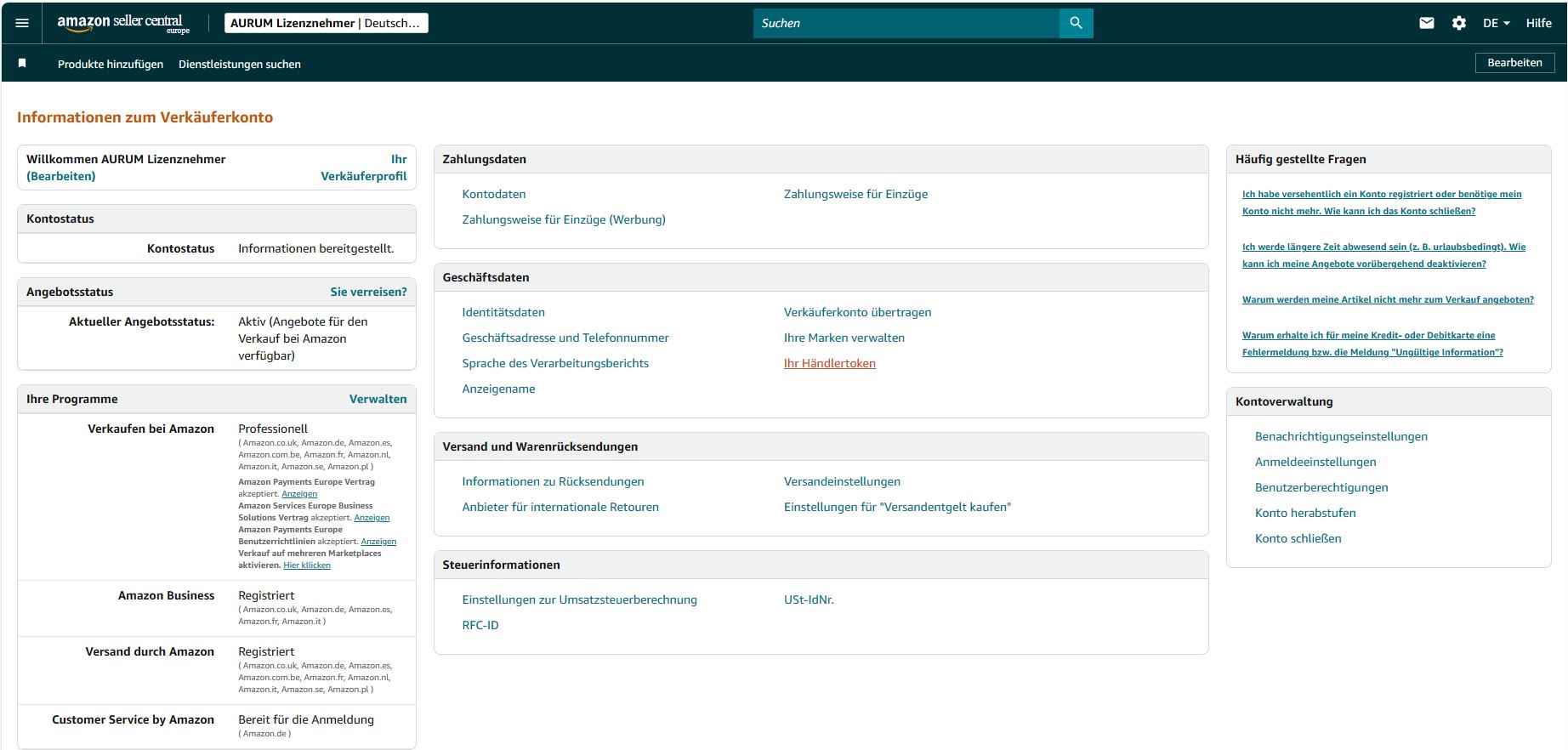This screenshot has height=750, width=1568.
Task: Open the settings gear icon
Action: pos(1459,23)
